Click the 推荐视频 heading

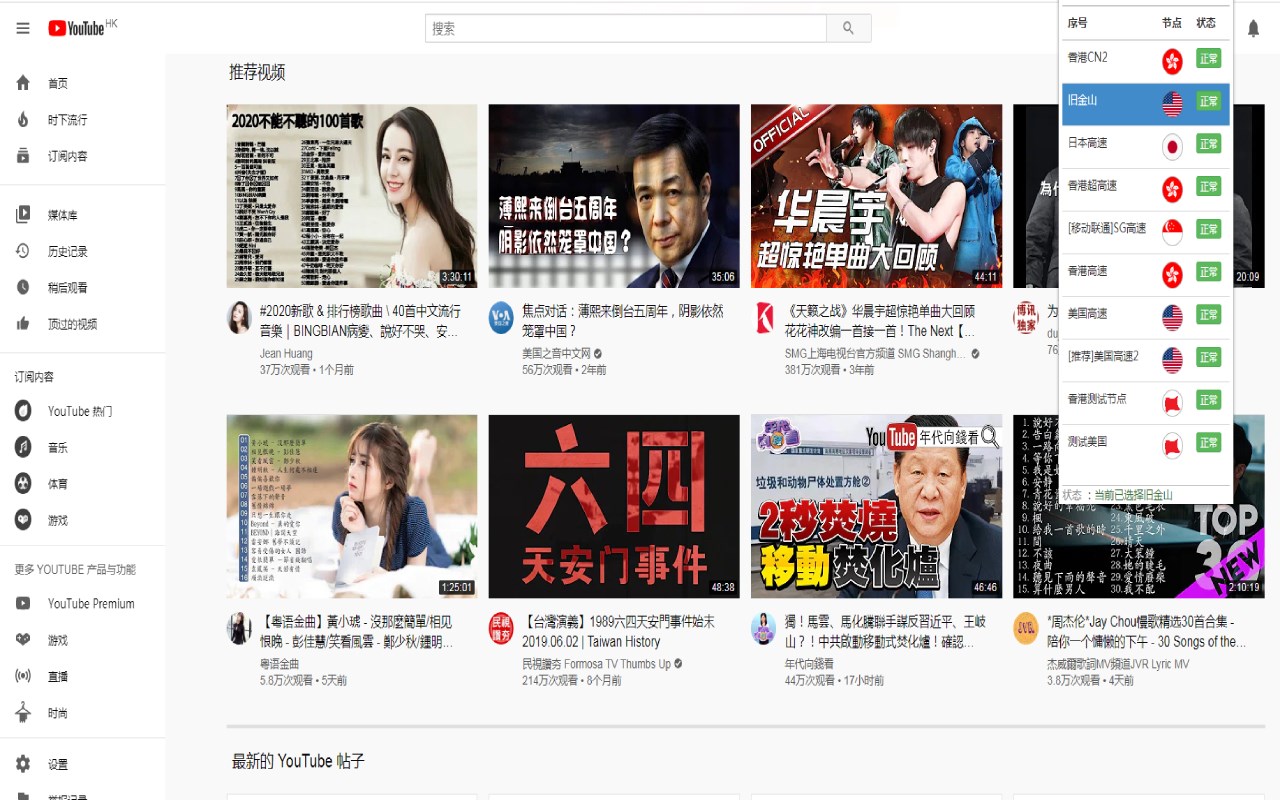(257, 72)
